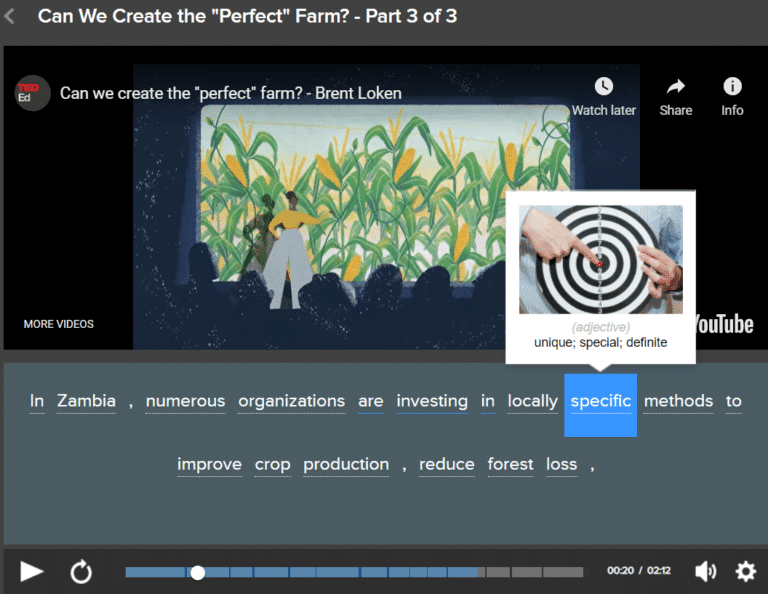Click the Share arrow icon
The width and height of the screenshot is (768, 594).
tap(676, 87)
